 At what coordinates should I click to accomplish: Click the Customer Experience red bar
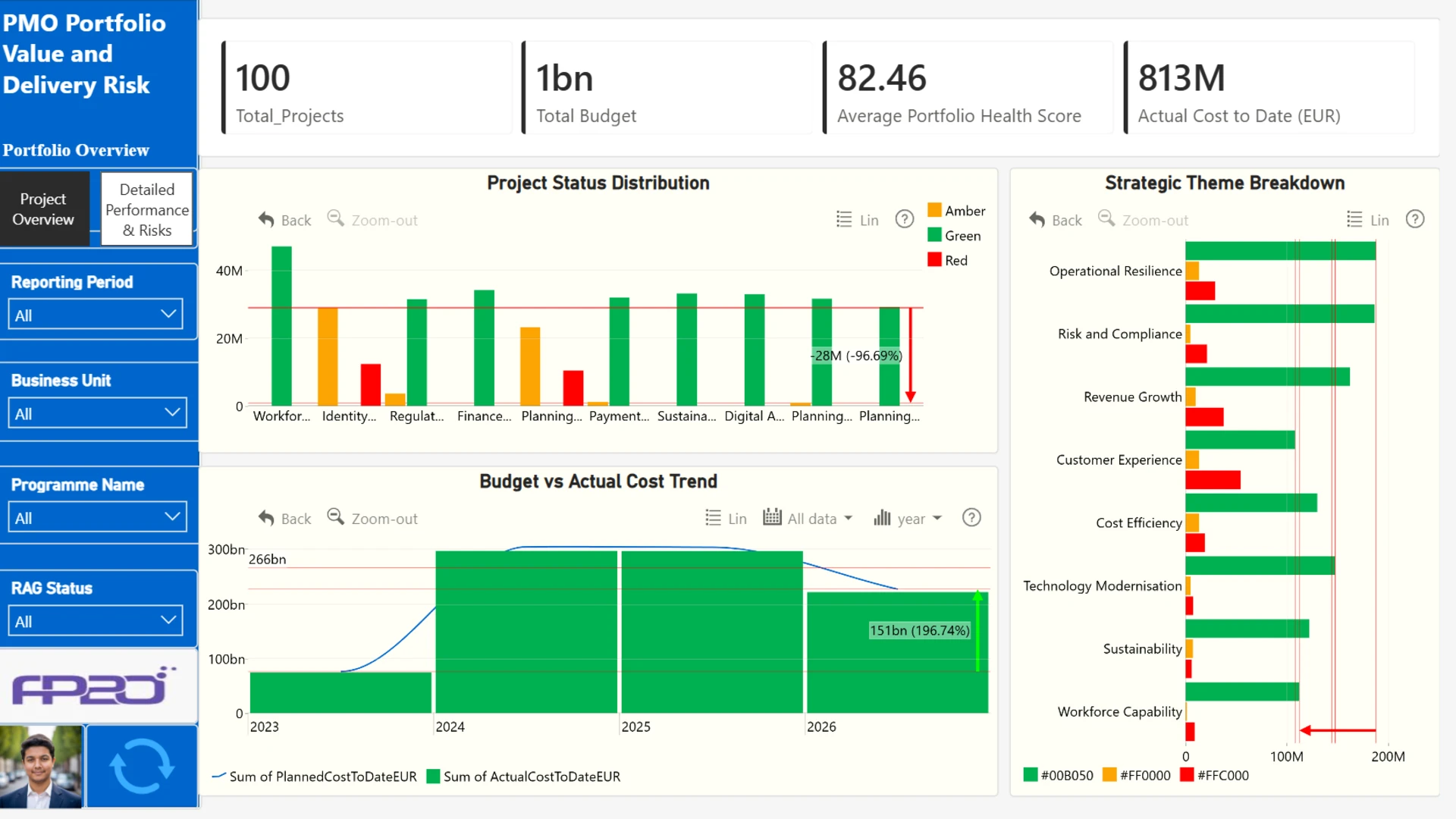[x=1213, y=479]
